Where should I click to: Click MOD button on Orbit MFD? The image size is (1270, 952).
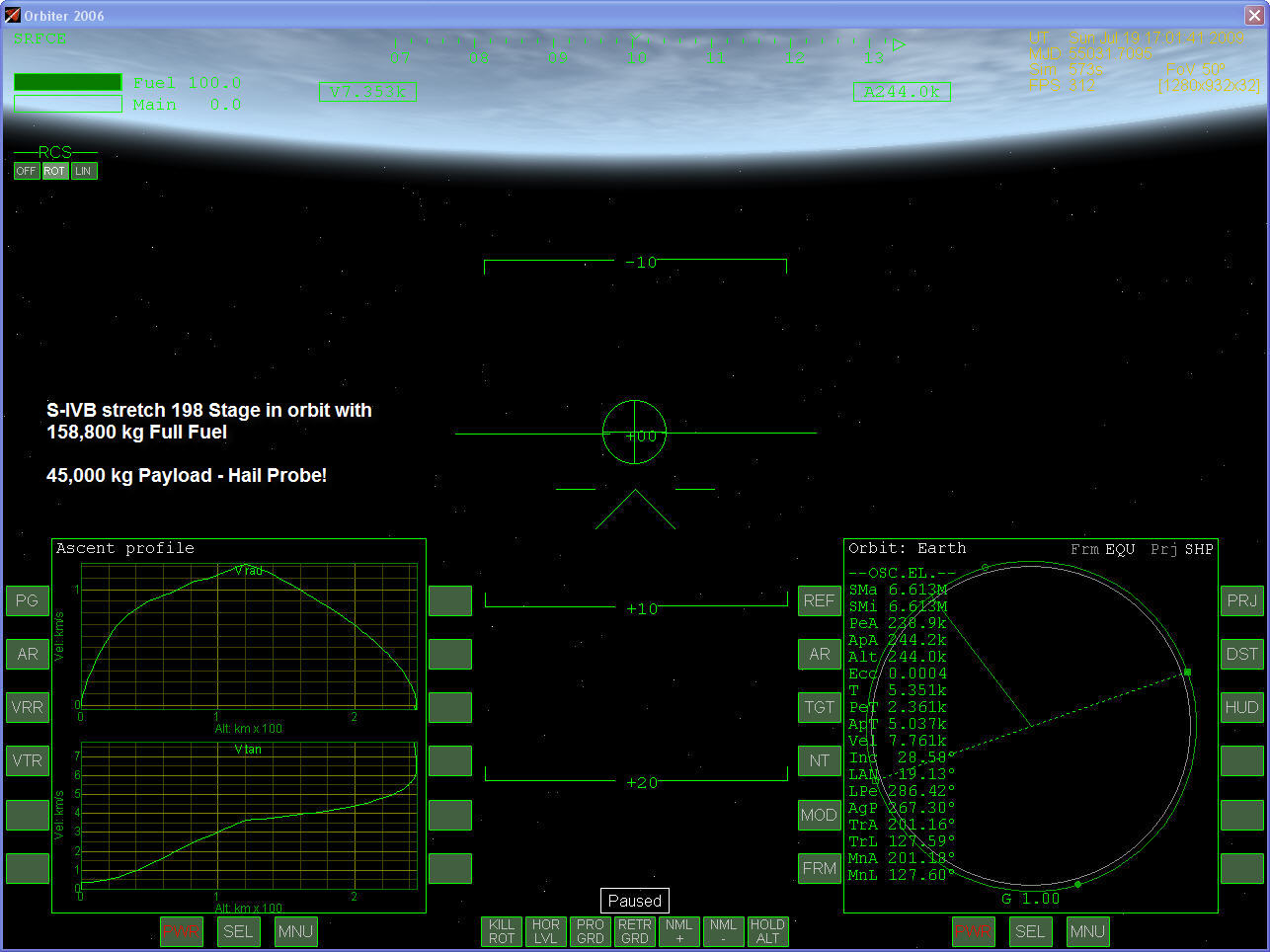tap(820, 815)
